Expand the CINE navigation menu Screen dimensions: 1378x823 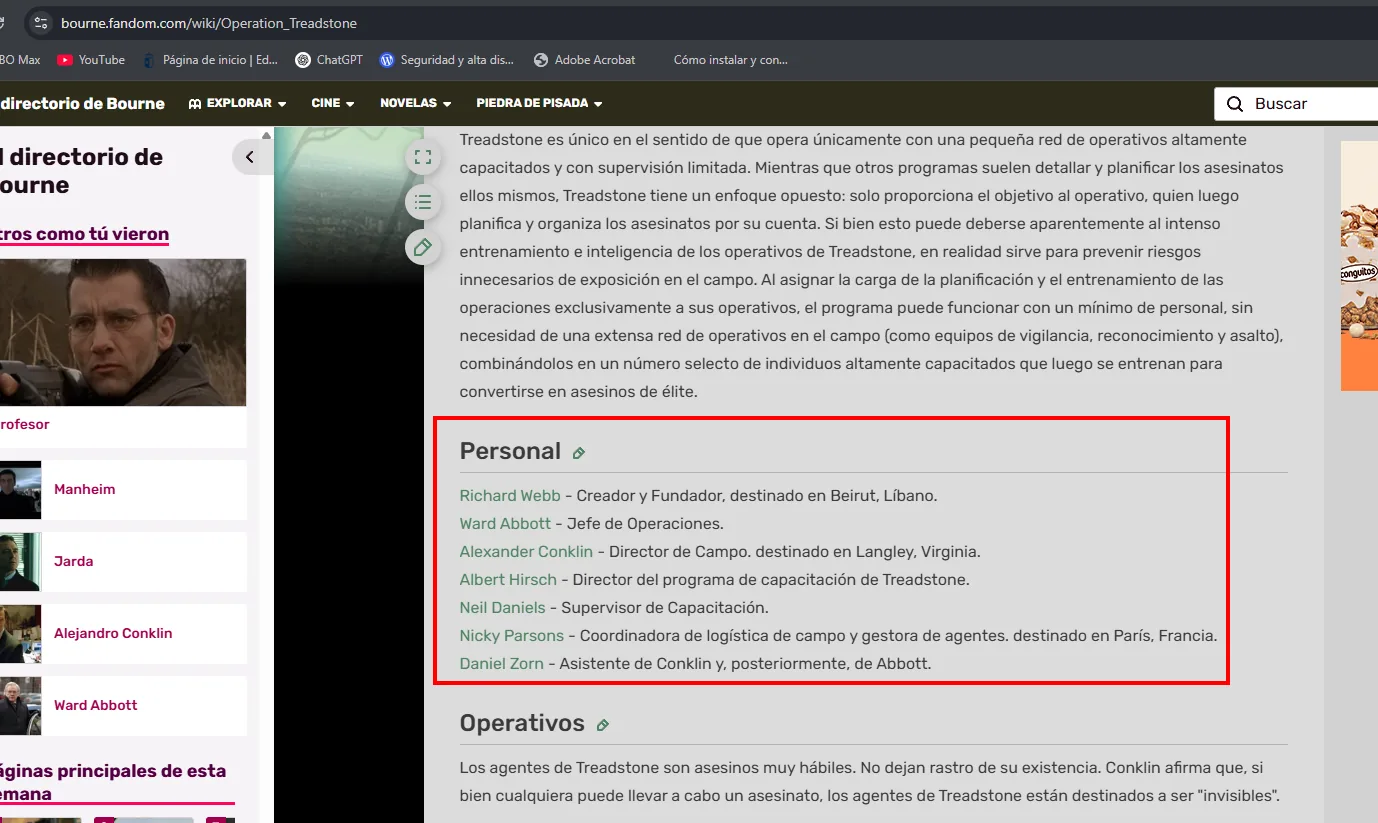tap(333, 103)
